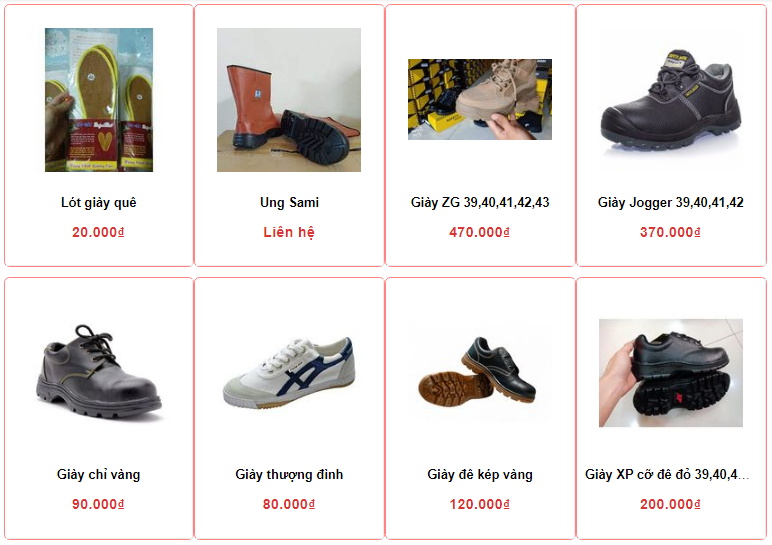Open the 'Lót giày quê' title link
Screen dimensions: 772x545
pos(98,203)
